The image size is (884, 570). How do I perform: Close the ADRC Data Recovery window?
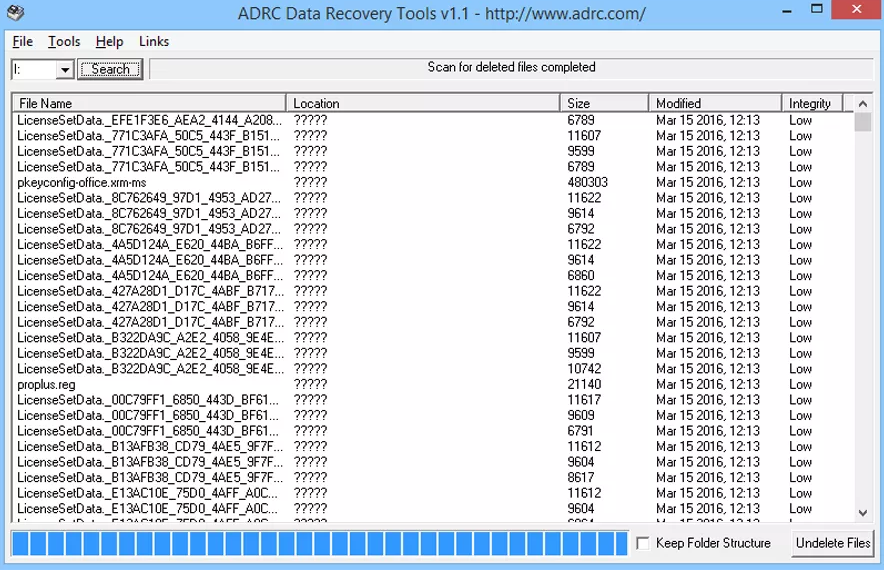[862, 13]
